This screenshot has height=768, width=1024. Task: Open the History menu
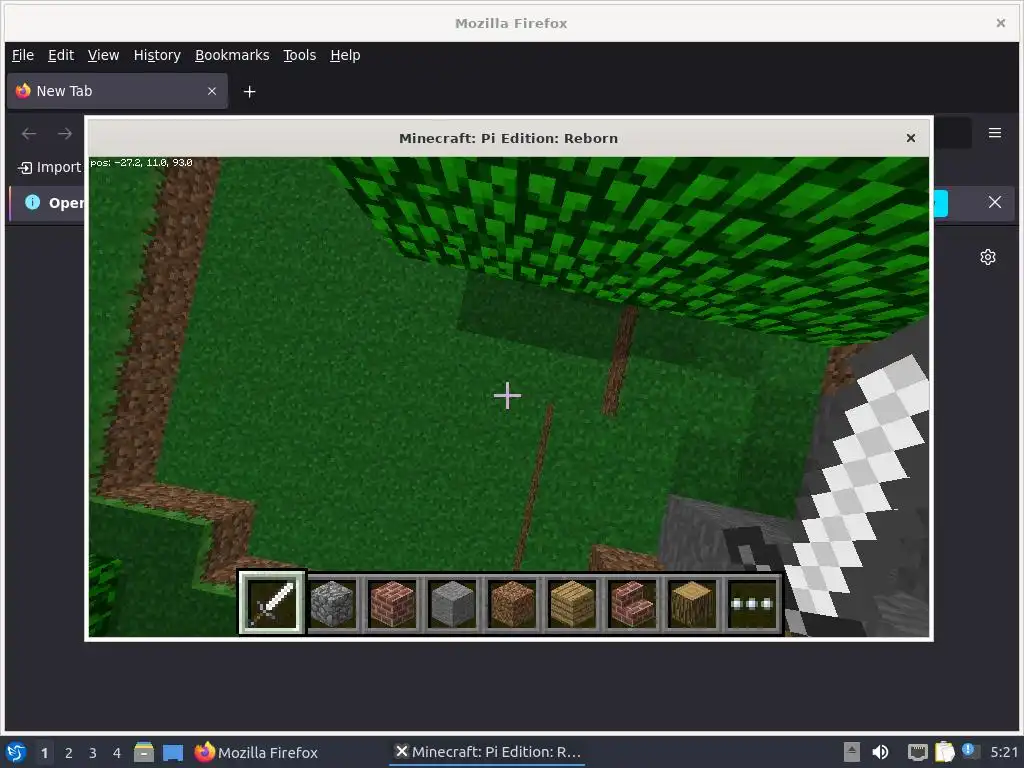click(x=157, y=55)
